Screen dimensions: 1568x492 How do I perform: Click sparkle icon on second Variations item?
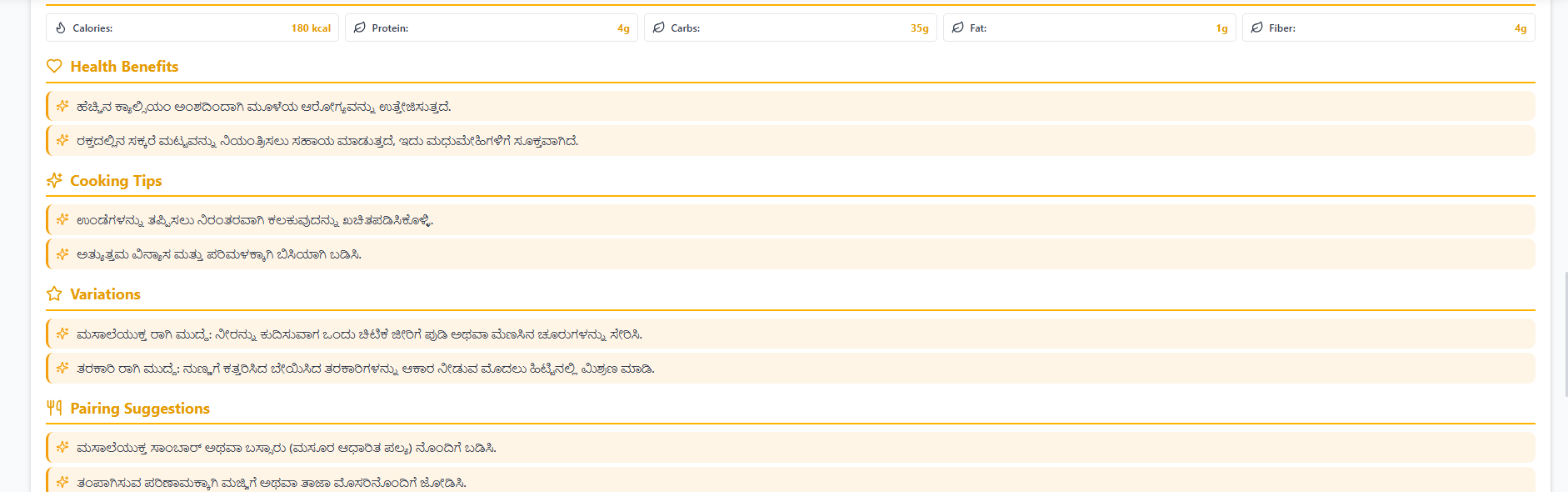[62, 368]
